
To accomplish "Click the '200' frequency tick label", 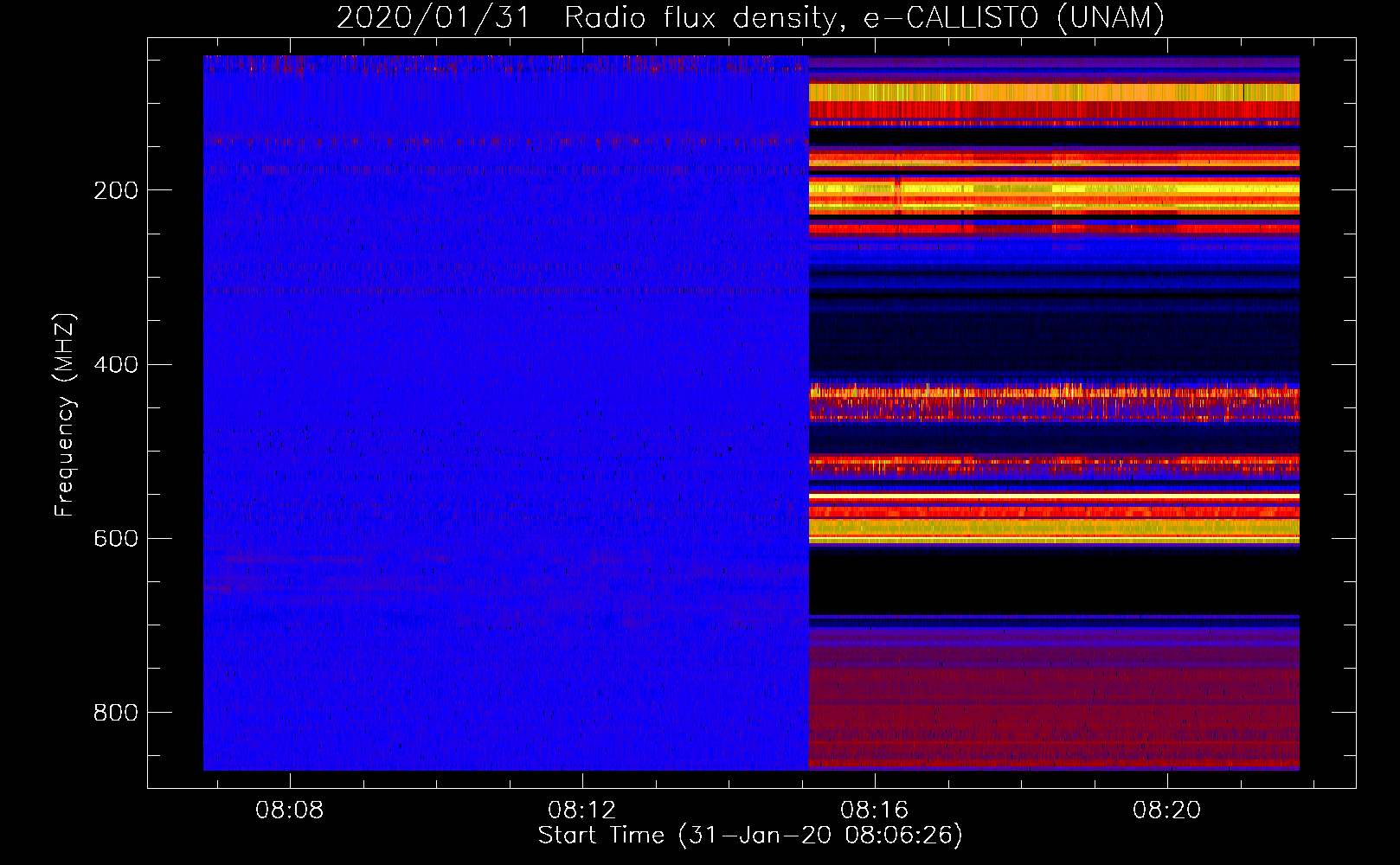I will 116,190.
